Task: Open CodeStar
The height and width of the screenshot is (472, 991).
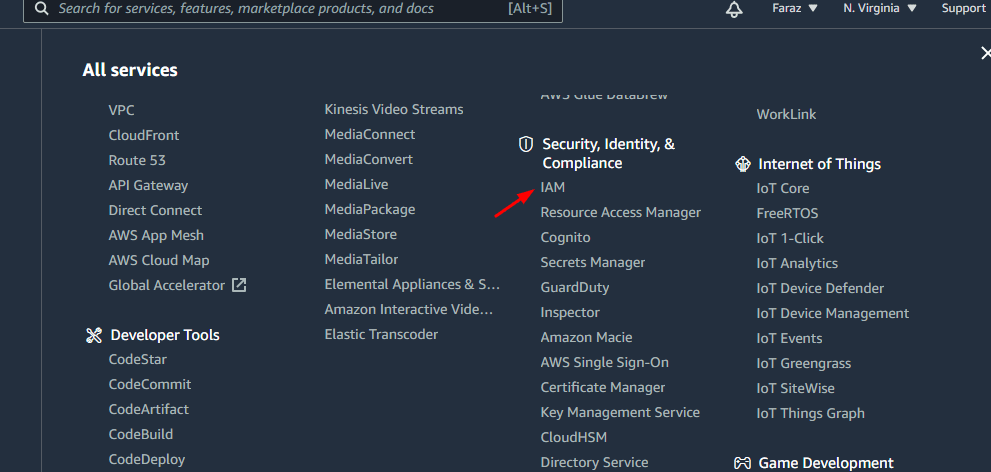Action: (137, 360)
